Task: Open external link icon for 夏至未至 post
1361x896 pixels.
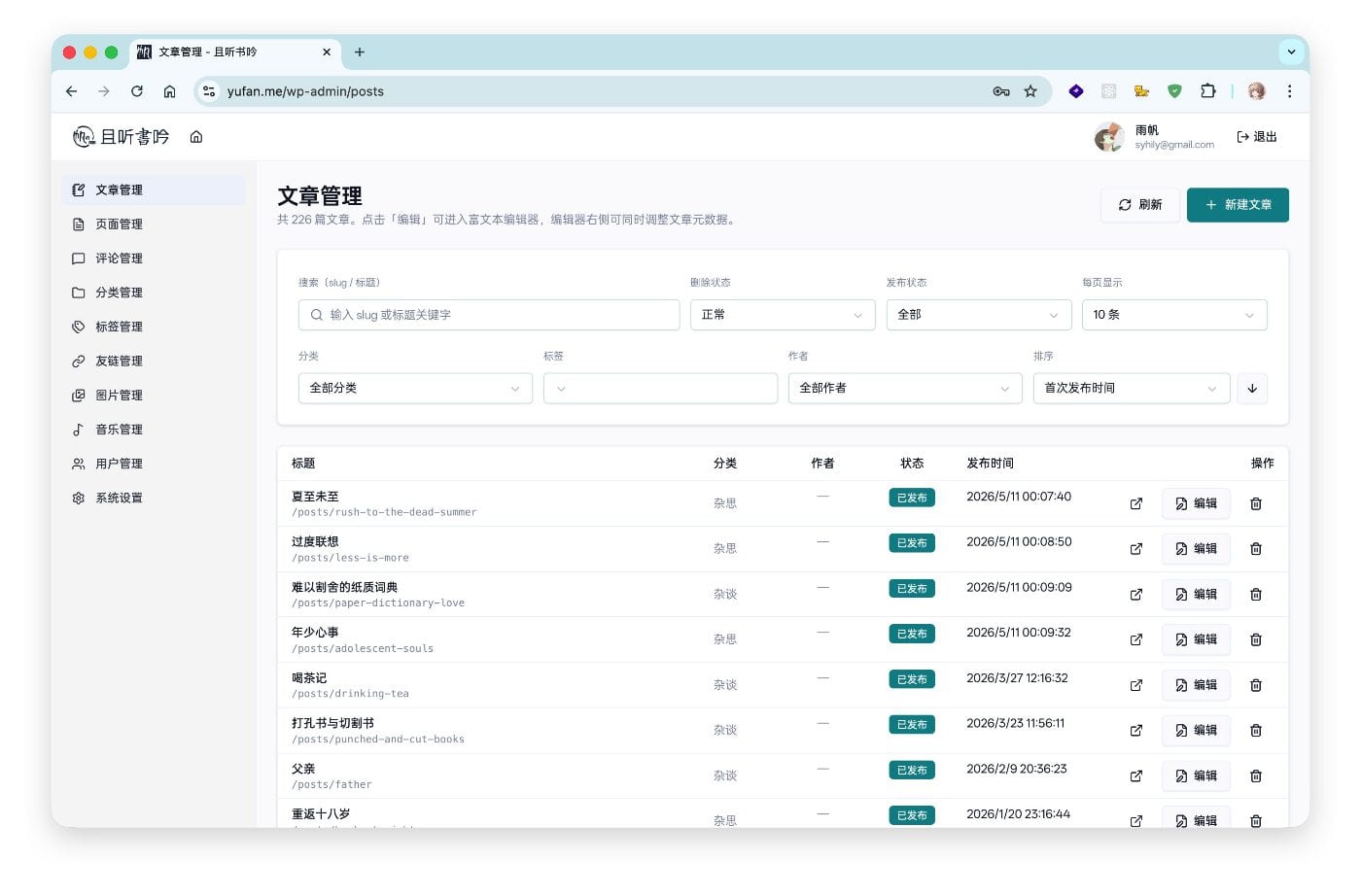Action: coord(1135,503)
